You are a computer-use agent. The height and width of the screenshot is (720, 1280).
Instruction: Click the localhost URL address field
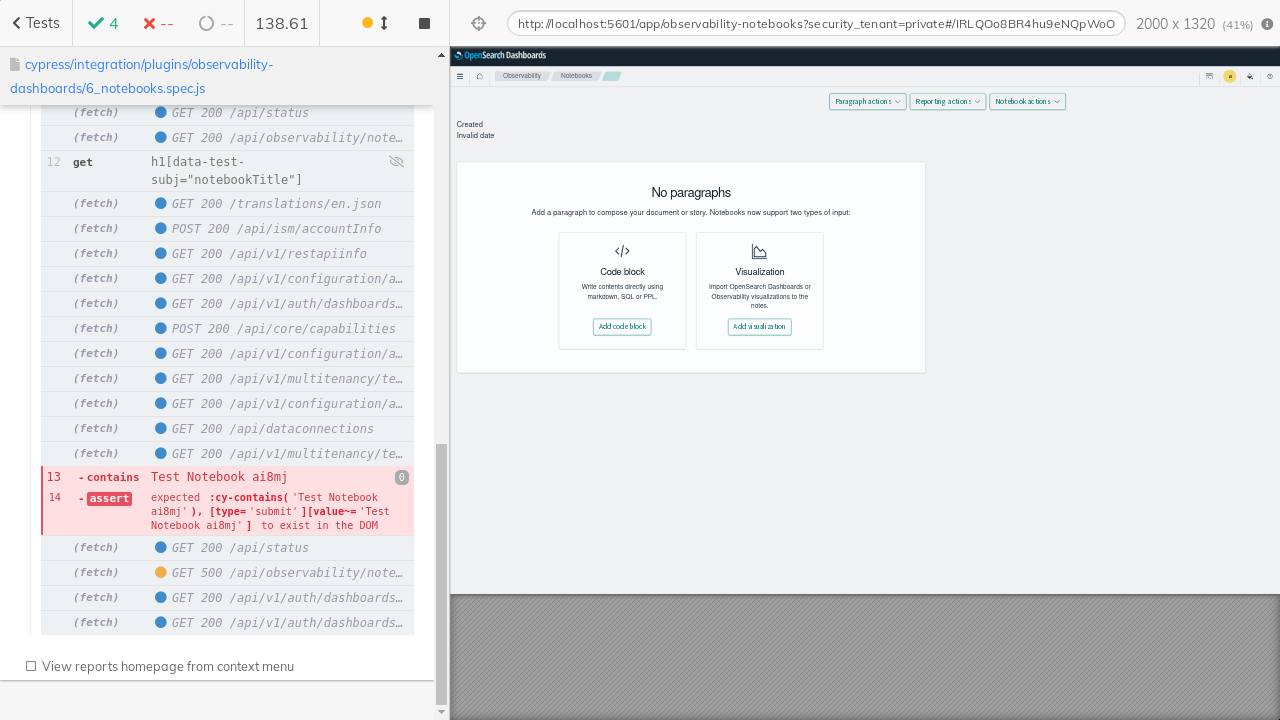(816, 23)
